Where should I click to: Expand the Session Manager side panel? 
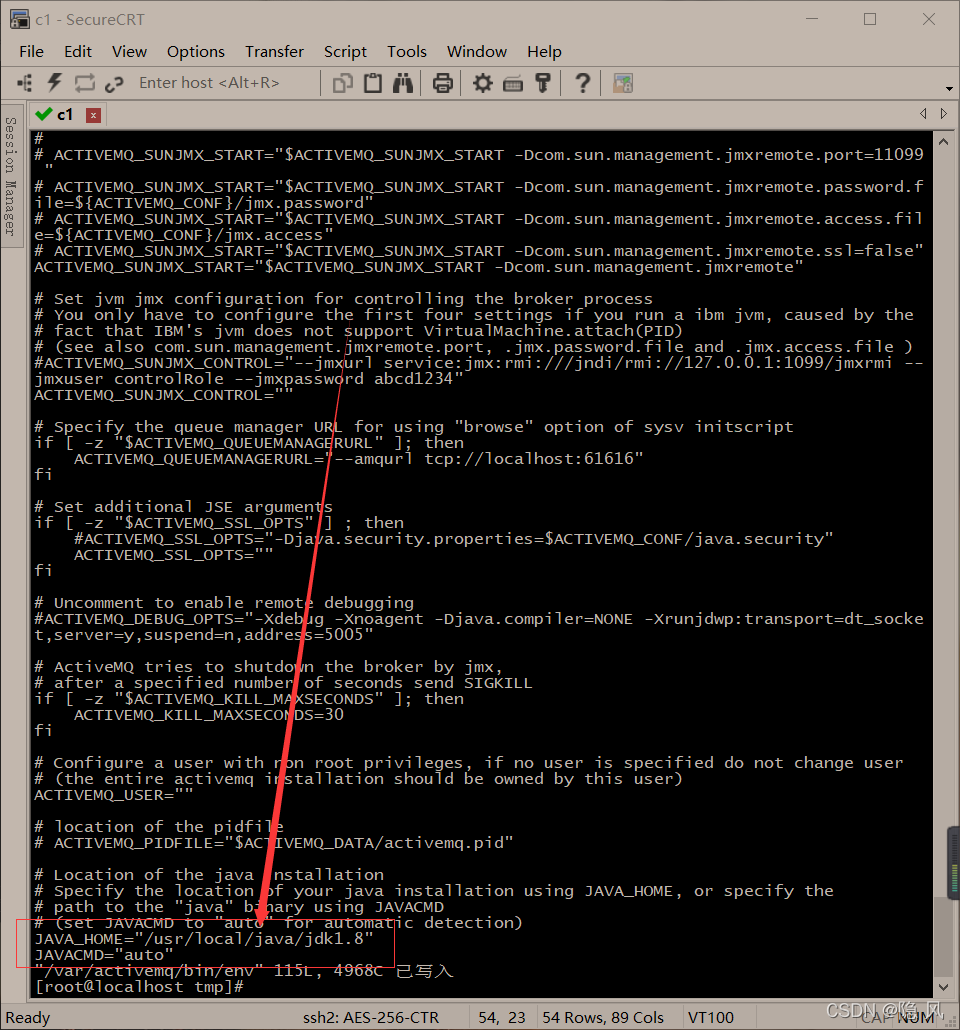coord(11,176)
